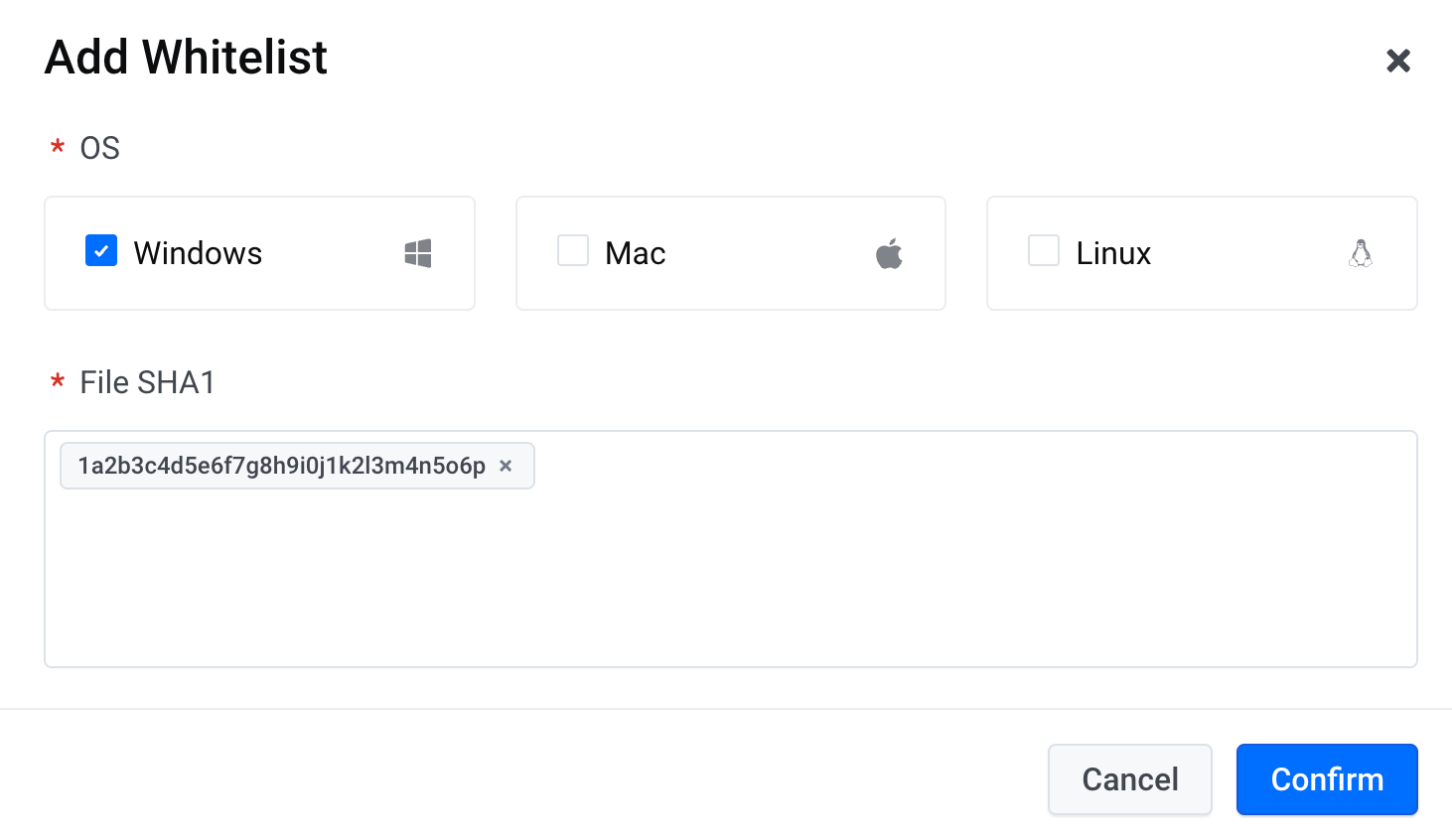The width and height of the screenshot is (1452, 840).
Task: Click the Windows option label
Action: [198, 253]
